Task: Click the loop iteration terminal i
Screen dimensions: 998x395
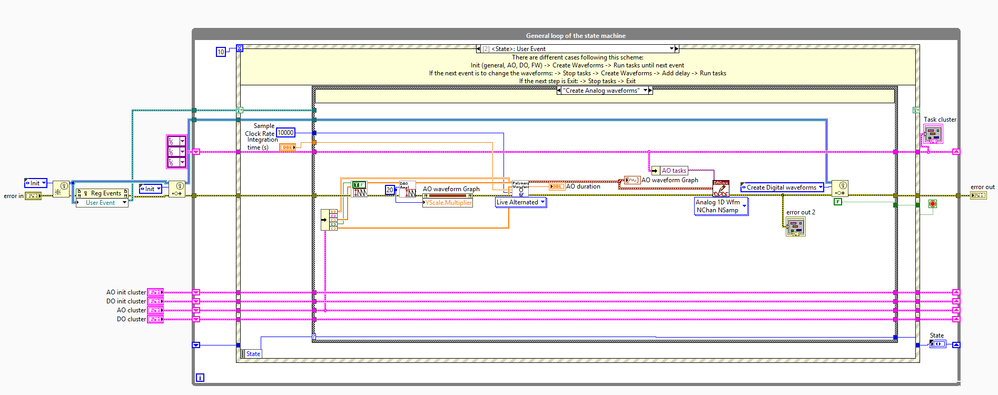Action: click(200, 378)
